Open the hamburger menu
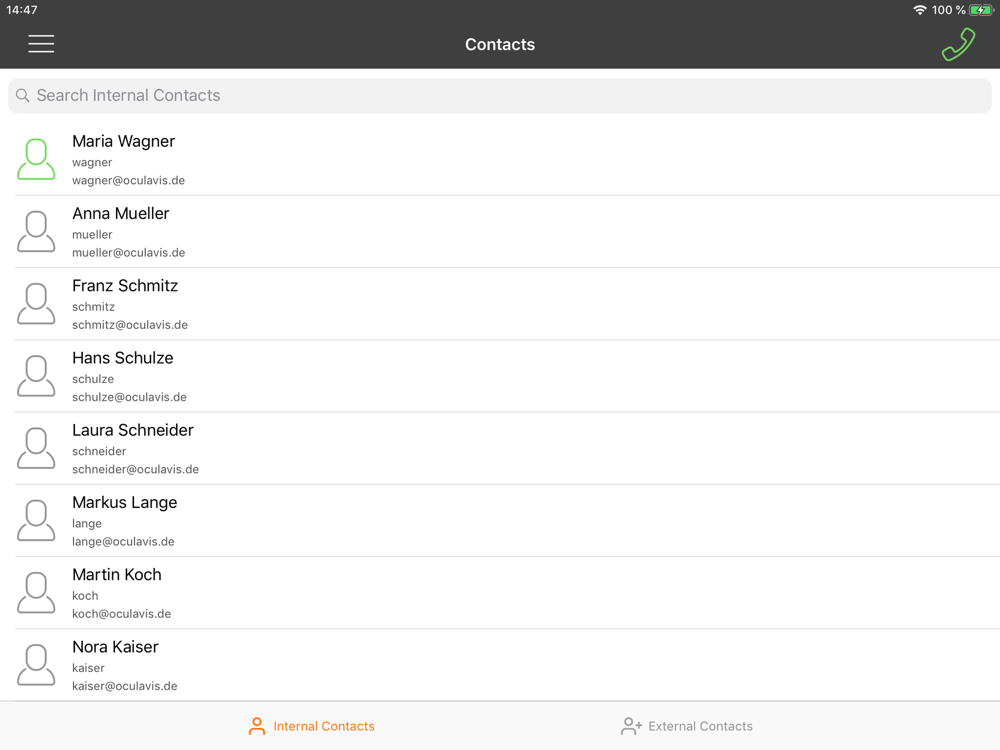This screenshot has height=750, width=1000. 41,44
